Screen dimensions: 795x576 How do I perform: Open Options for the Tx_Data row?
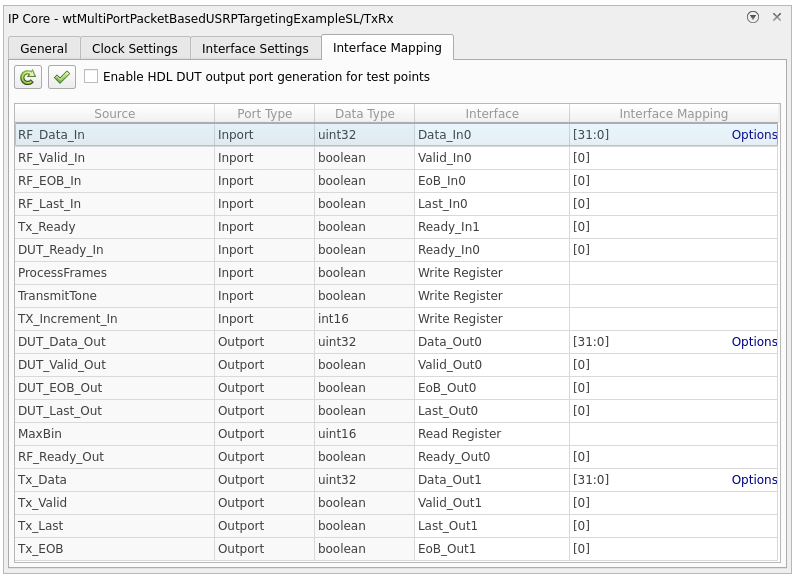click(x=754, y=480)
